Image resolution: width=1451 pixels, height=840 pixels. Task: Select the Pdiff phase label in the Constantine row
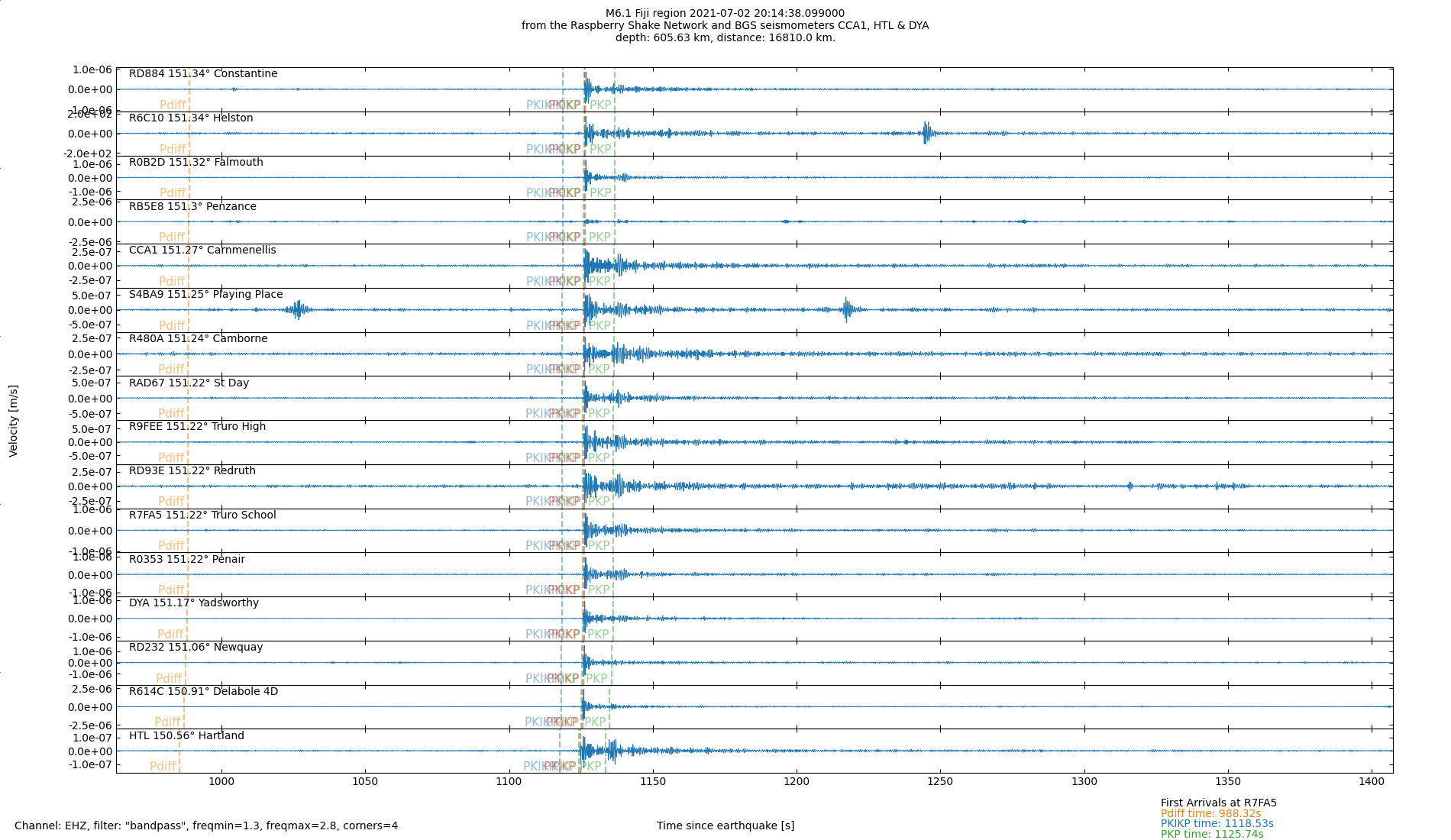click(173, 105)
